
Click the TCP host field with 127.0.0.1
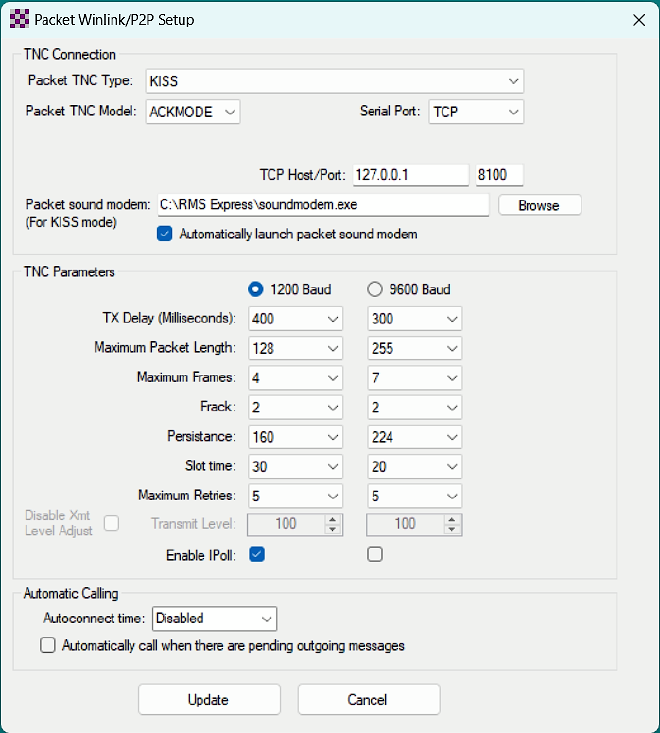[x=411, y=175]
